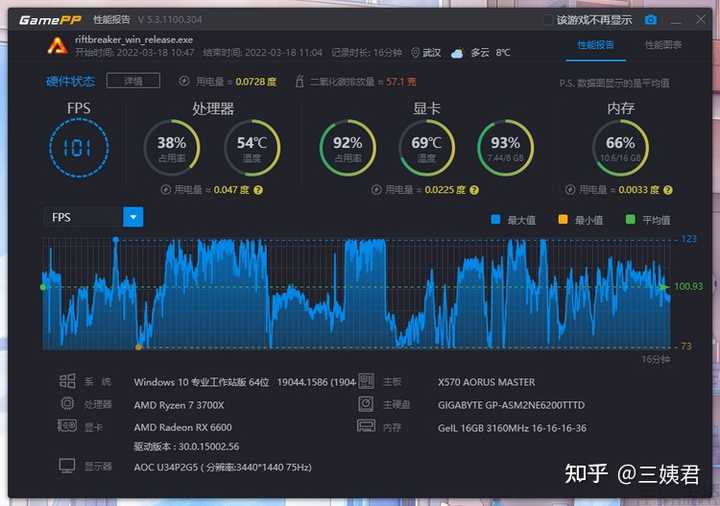This screenshot has height=506, width=720.
Task: Click the graphics card icon in specs list
Action: (x=67, y=426)
